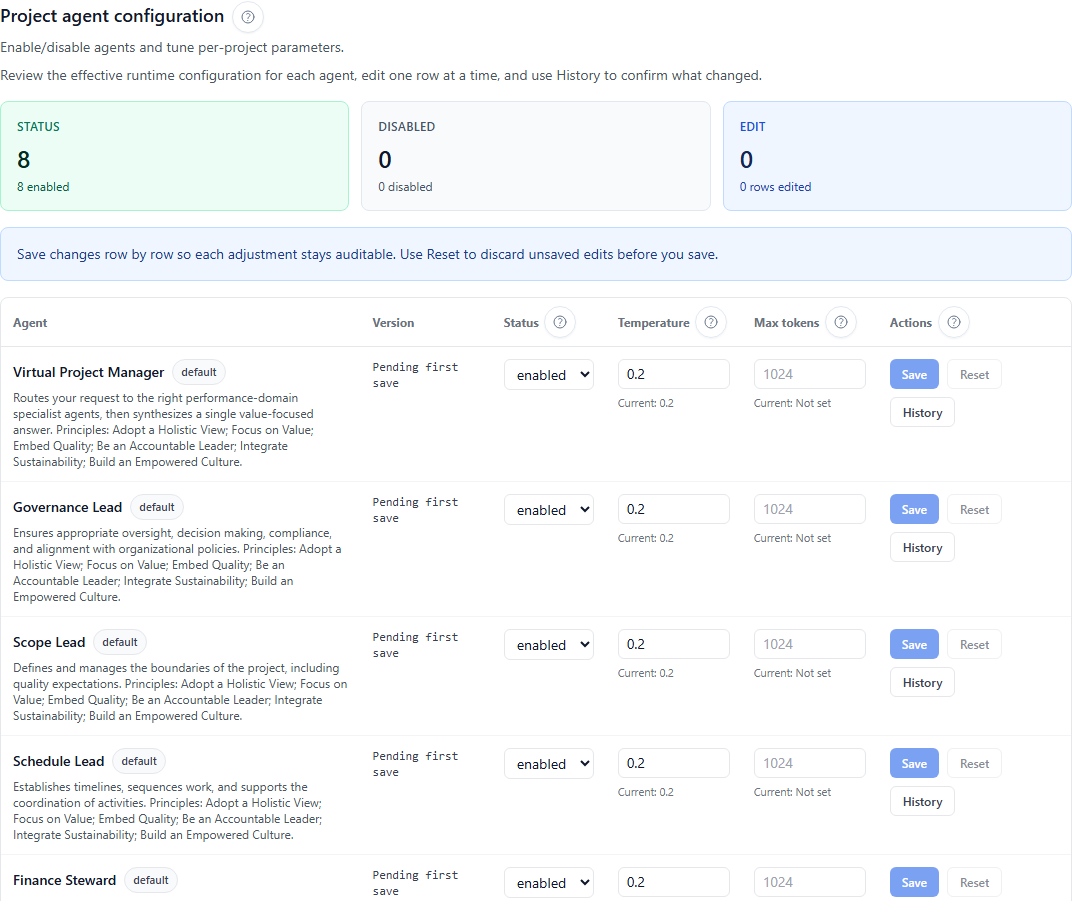Screen dimensions: 1072x913
Task: Select the Disabled summary card
Action: coord(535,156)
